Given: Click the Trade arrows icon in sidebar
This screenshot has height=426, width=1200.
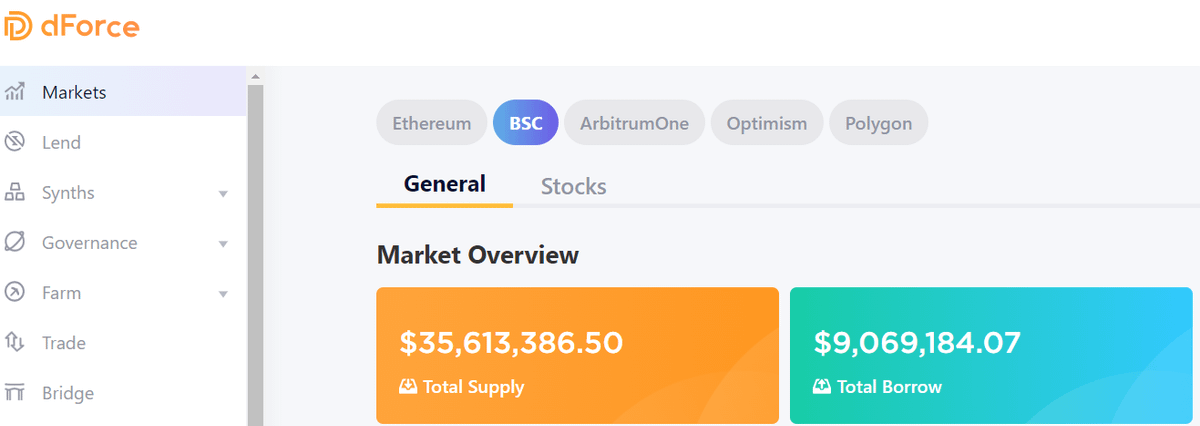Looking at the screenshot, I should (x=15, y=343).
